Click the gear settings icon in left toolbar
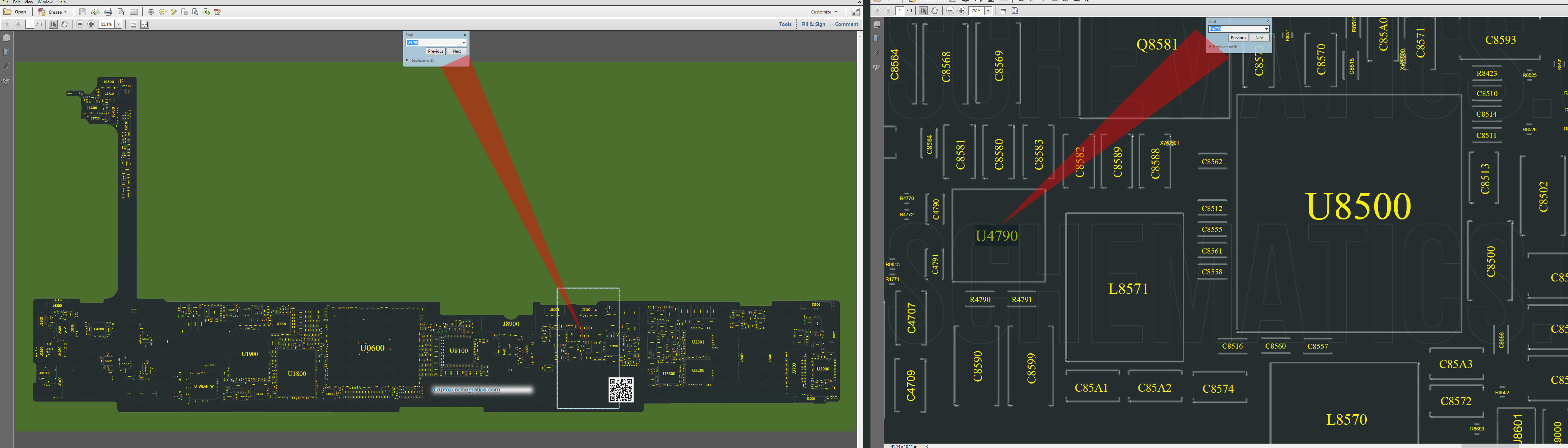 click(151, 12)
